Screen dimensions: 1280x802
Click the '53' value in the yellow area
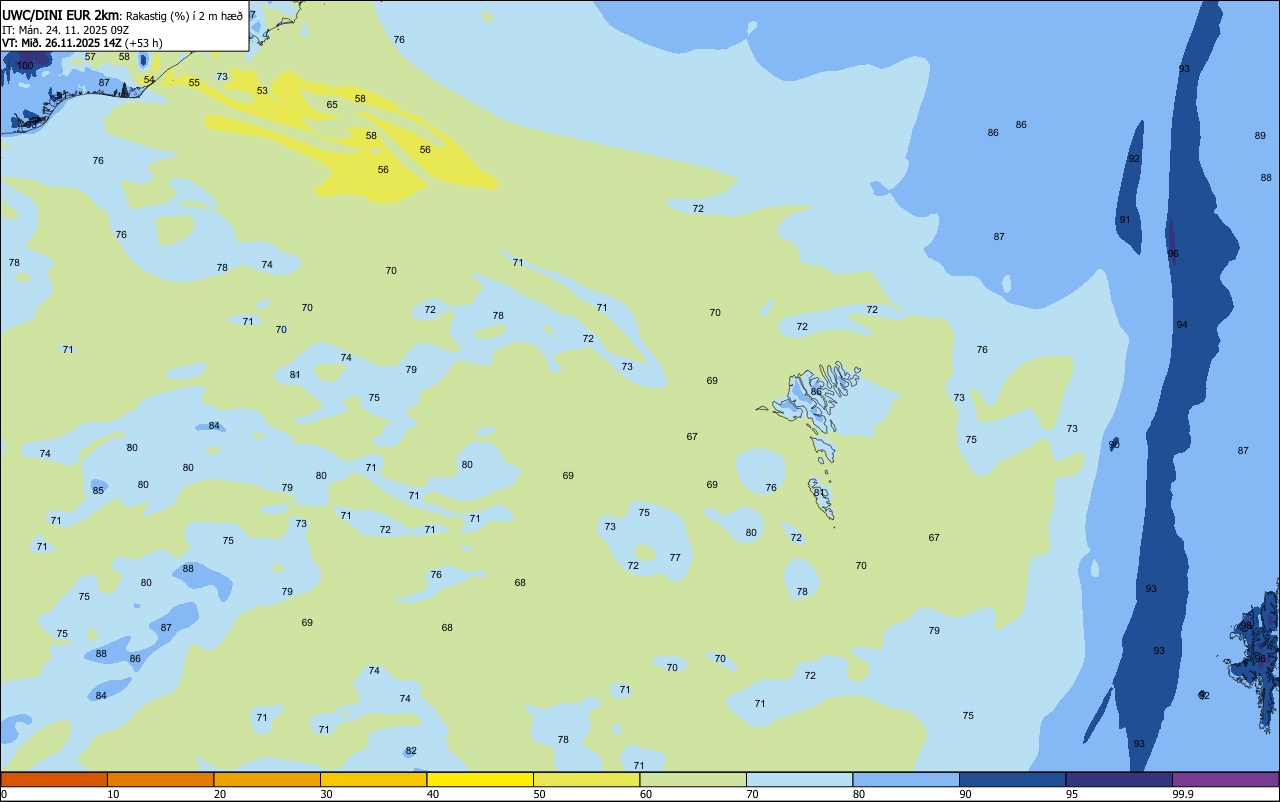pos(262,91)
